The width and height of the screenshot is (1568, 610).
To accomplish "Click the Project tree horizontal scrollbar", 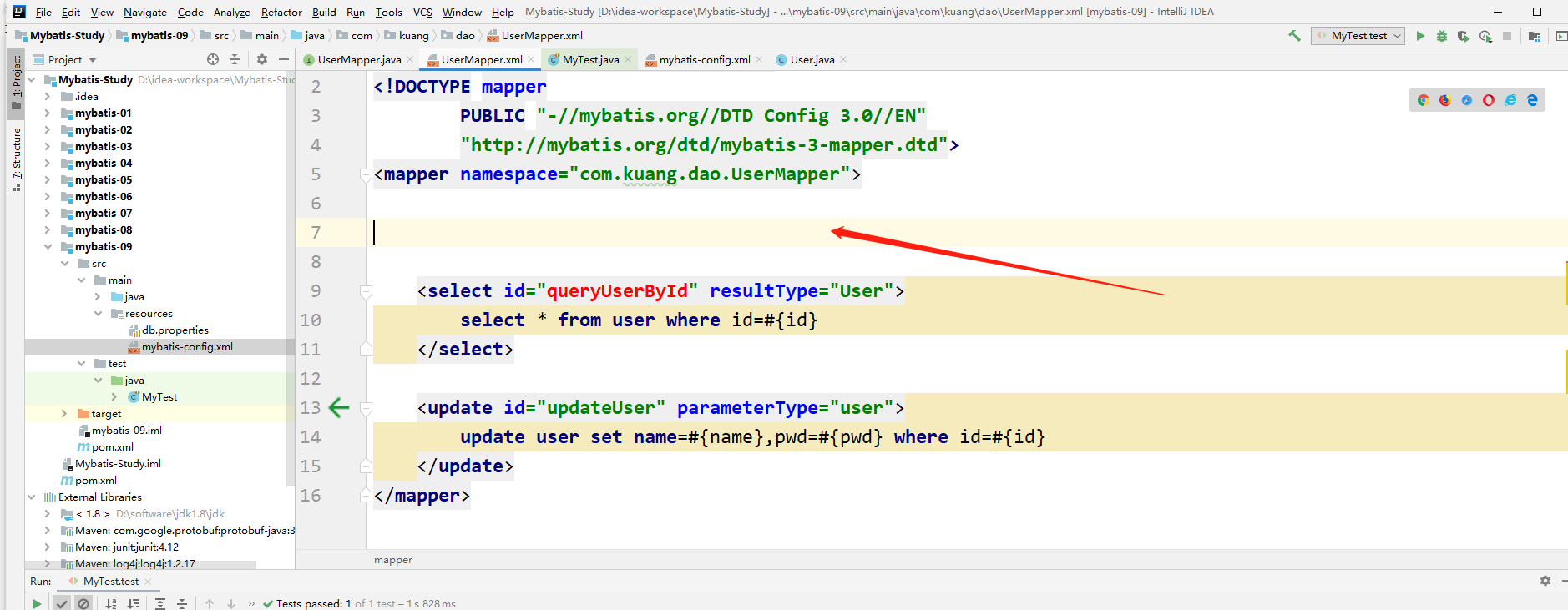I will [x=140, y=565].
